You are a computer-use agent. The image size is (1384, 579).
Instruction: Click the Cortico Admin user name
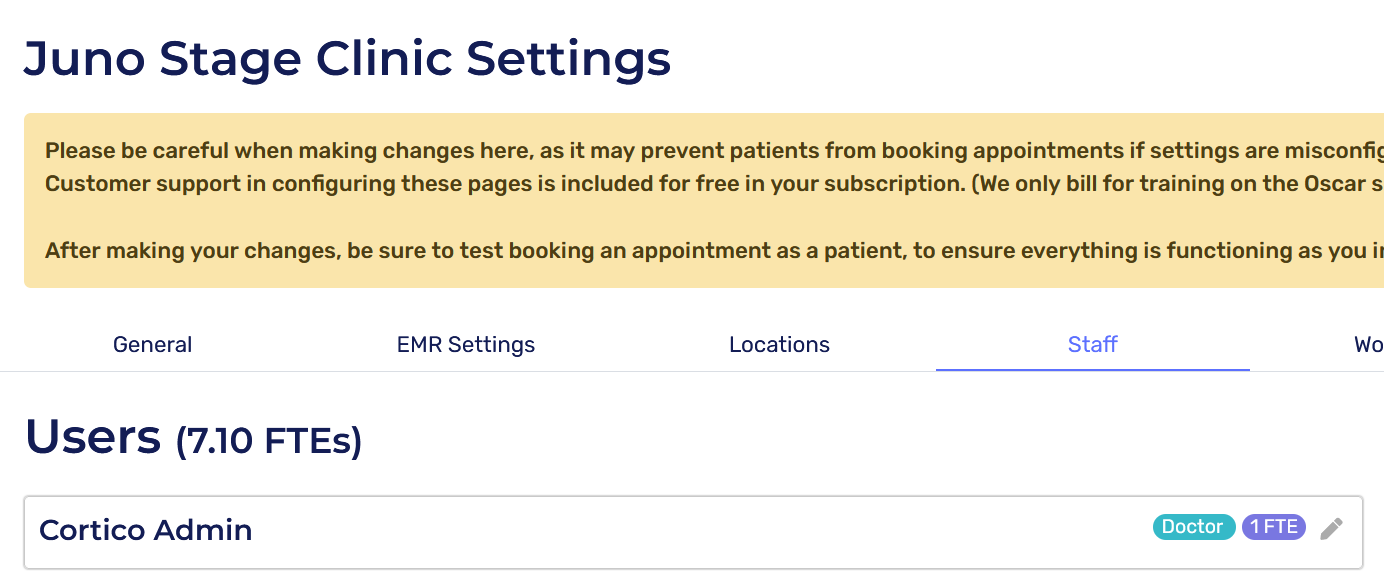[146, 530]
